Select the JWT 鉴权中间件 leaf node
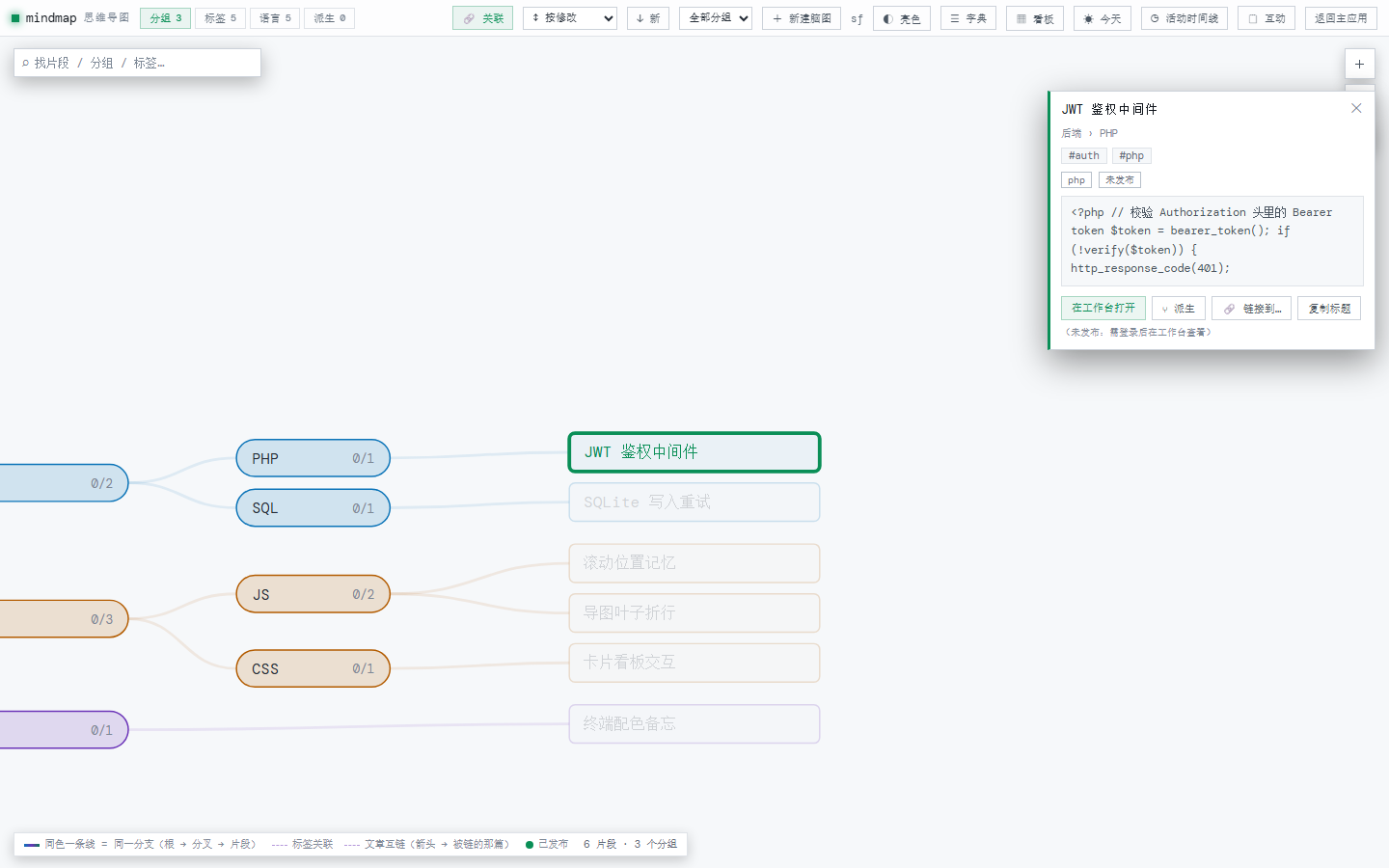The width and height of the screenshot is (1389, 868). pyautogui.click(x=694, y=452)
